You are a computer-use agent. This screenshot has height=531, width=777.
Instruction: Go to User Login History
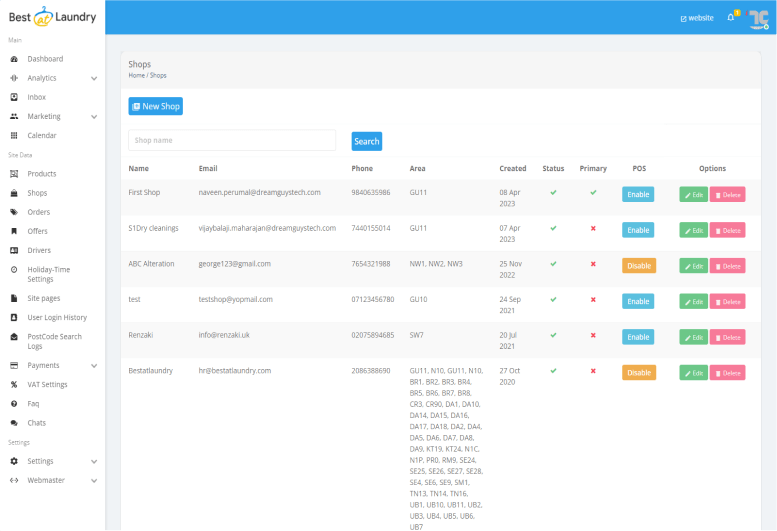(57, 317)
